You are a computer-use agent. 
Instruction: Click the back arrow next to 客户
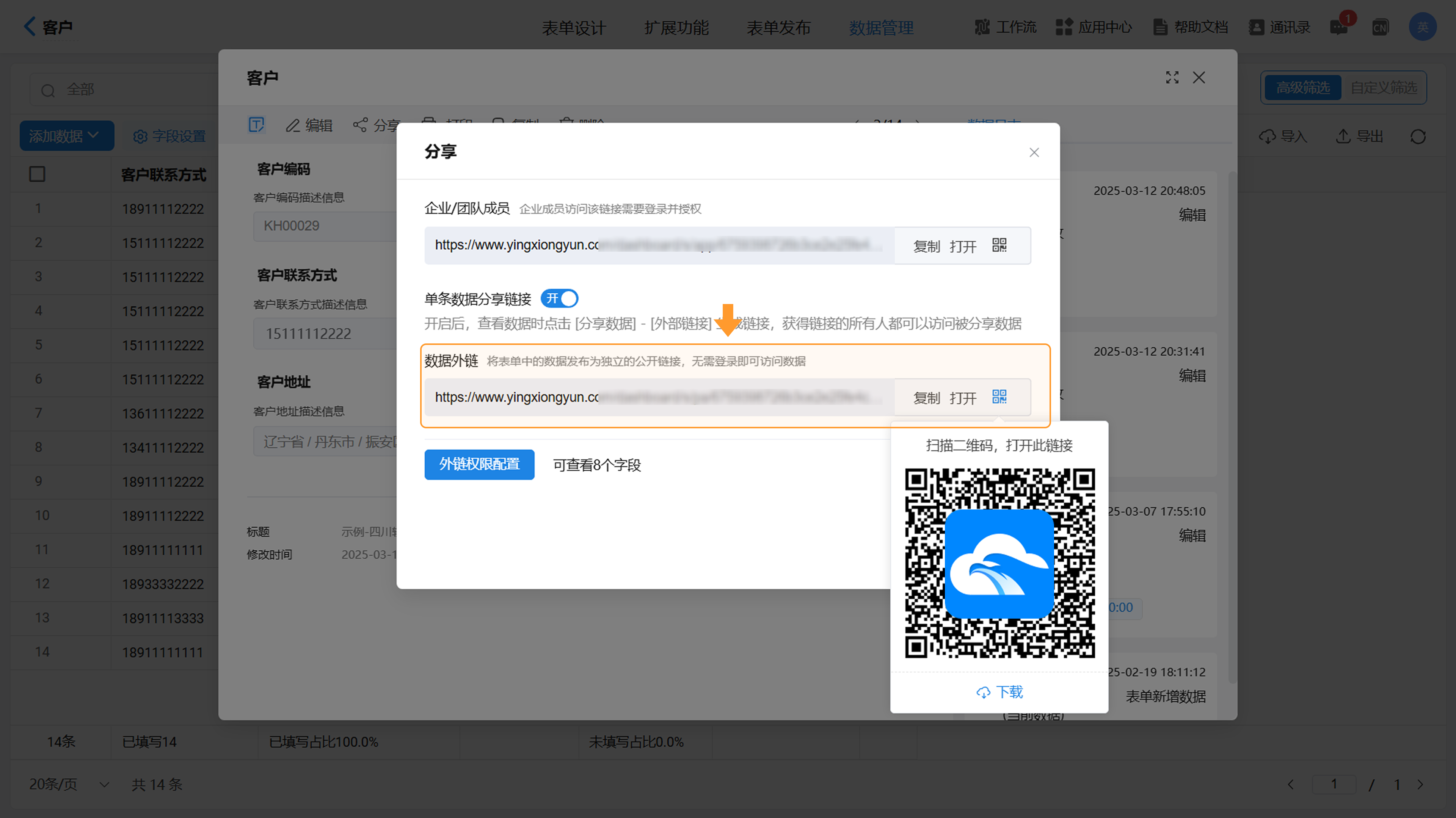(x=30, y=26)
